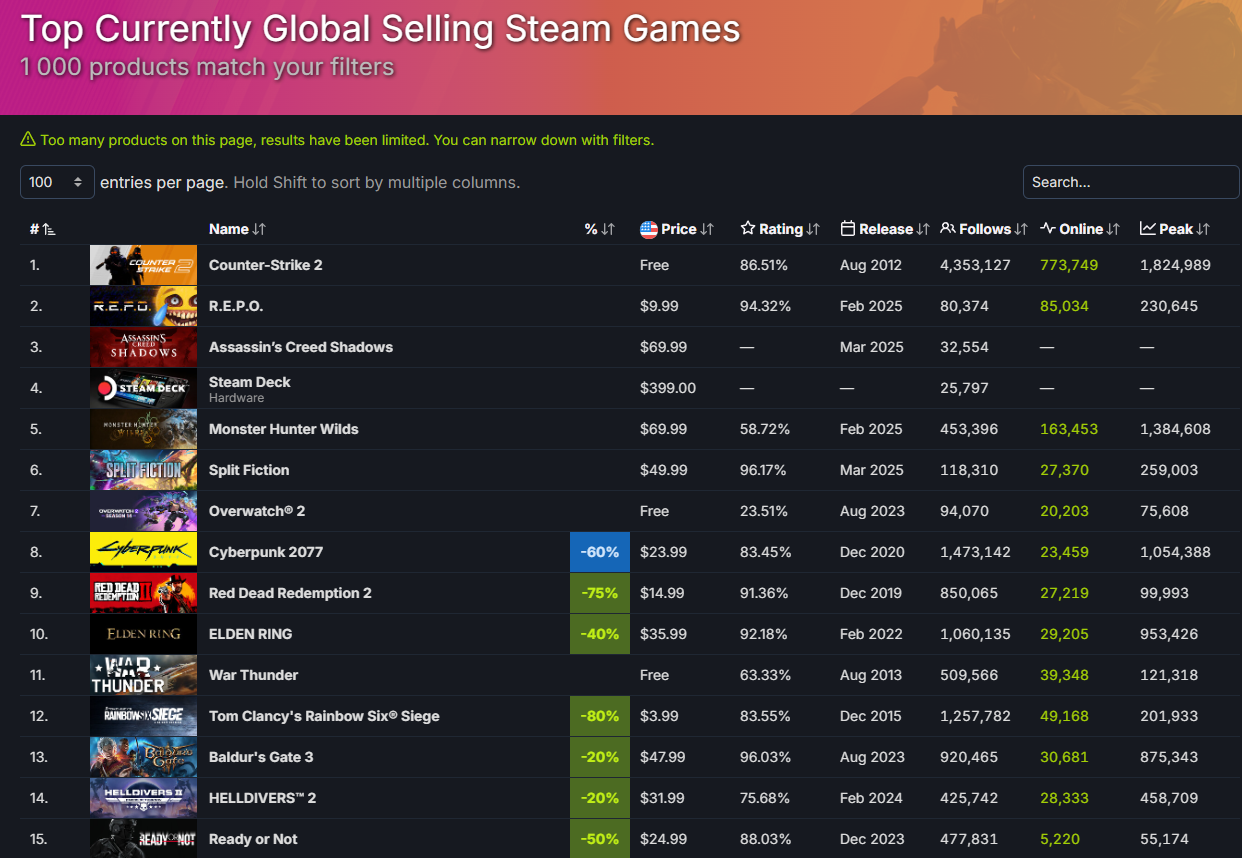Open the entries per page dropdown

coord(57,182)
